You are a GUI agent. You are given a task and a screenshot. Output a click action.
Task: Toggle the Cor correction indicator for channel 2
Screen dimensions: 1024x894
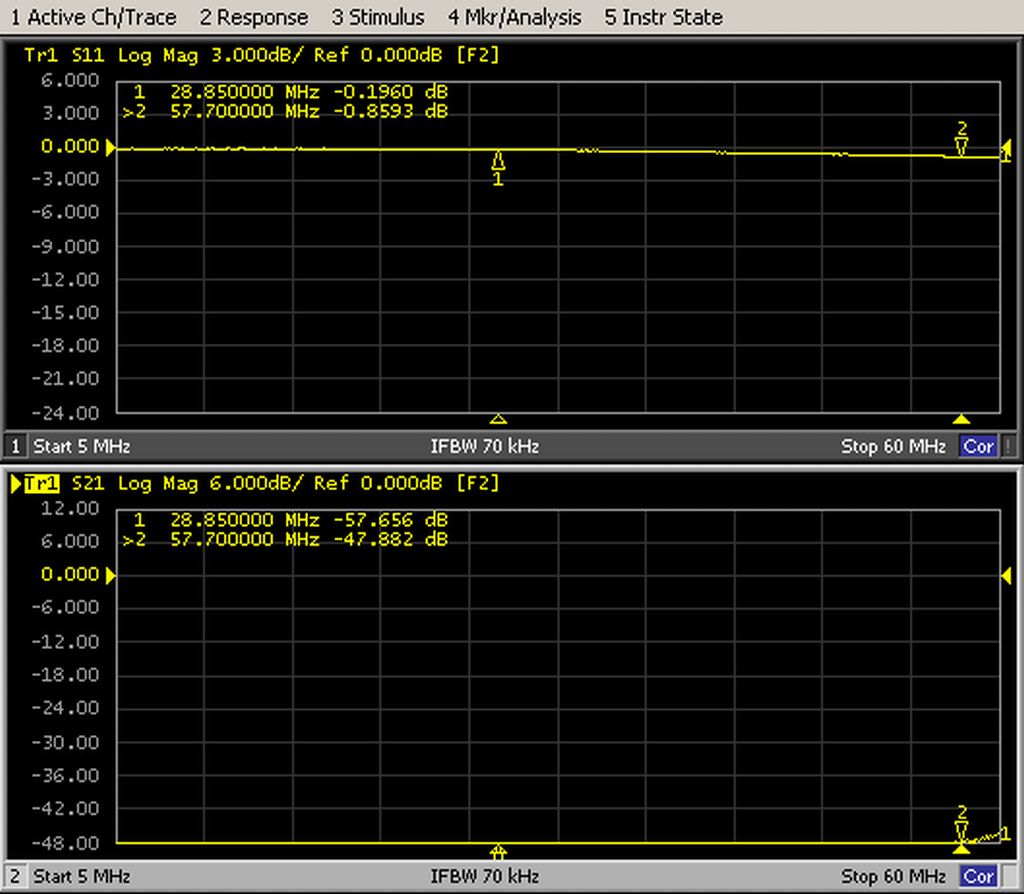coord(977,877)
